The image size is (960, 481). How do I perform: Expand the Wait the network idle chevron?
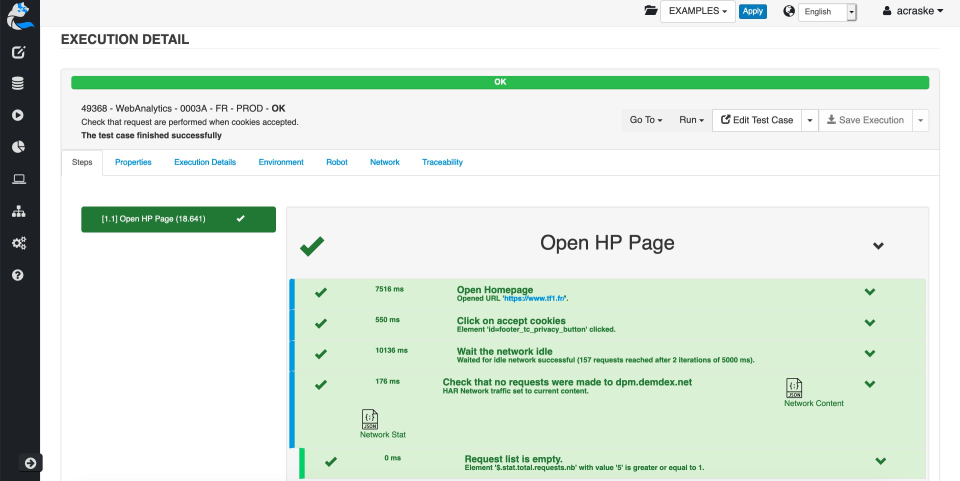(869, 353)
